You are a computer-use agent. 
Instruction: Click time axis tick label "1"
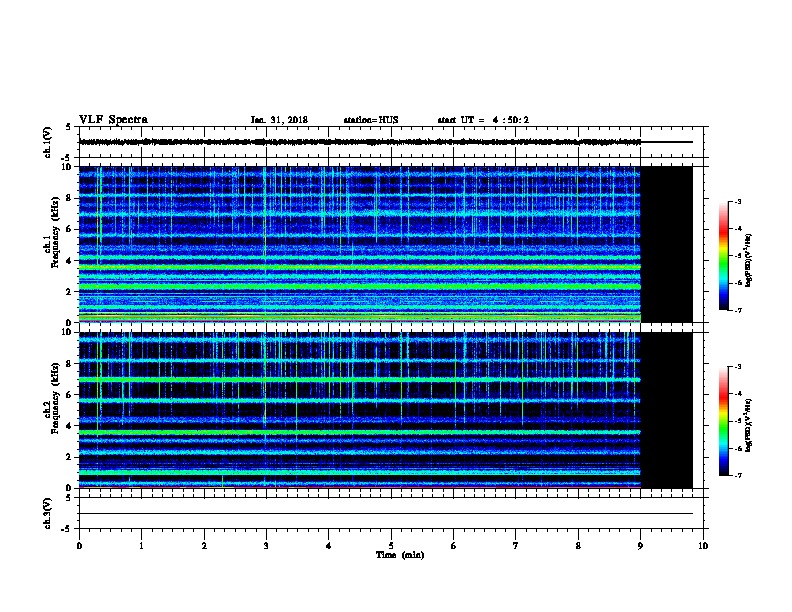click(x=141, y=546)
